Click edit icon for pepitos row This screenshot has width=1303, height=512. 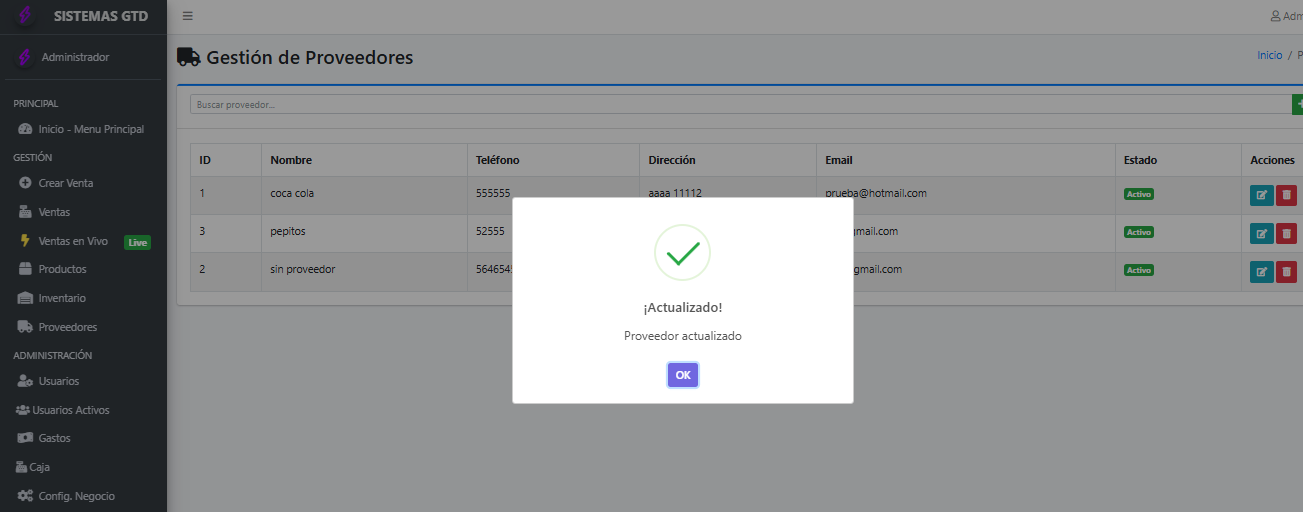(1261, 233)
